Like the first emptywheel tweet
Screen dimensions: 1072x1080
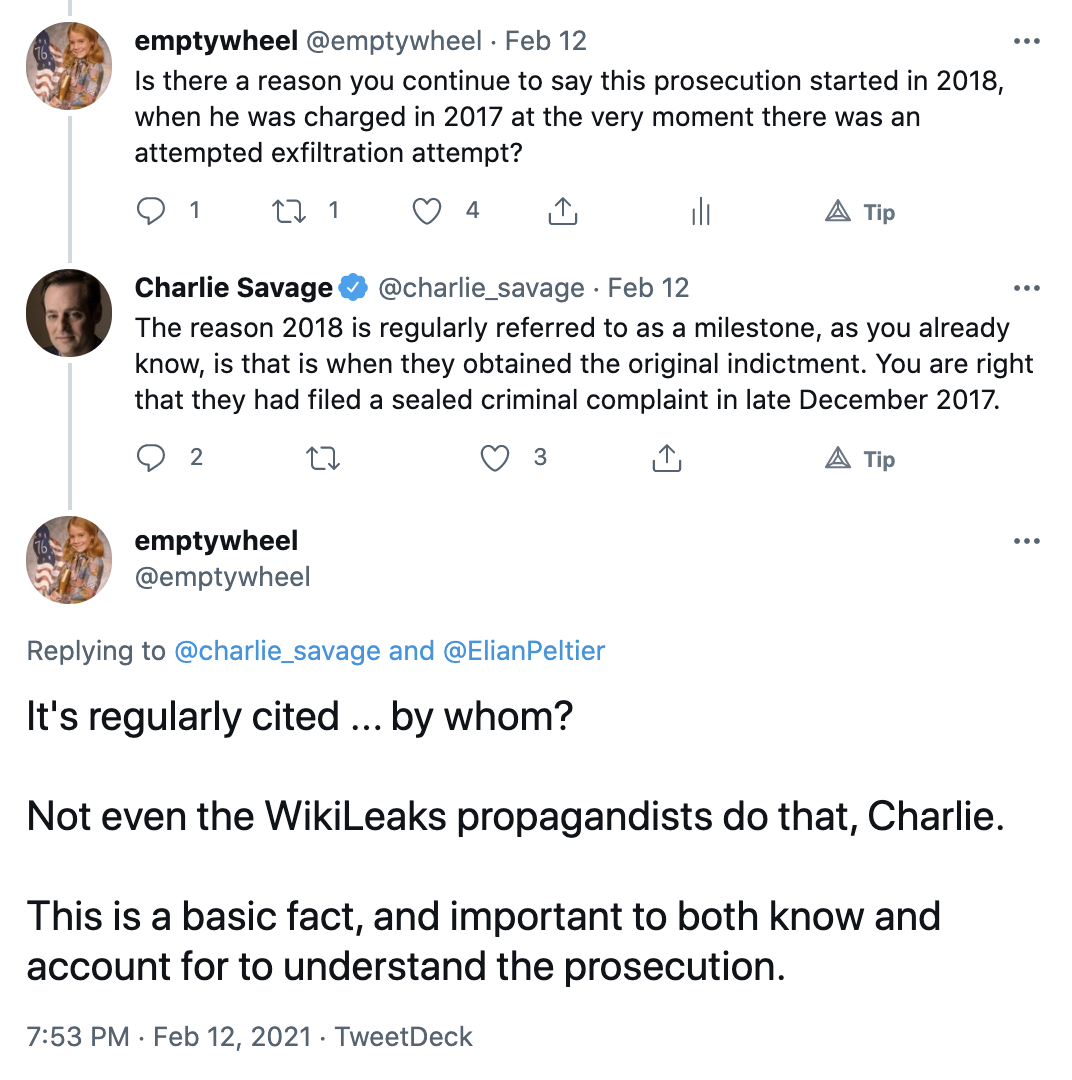(426, 211)
